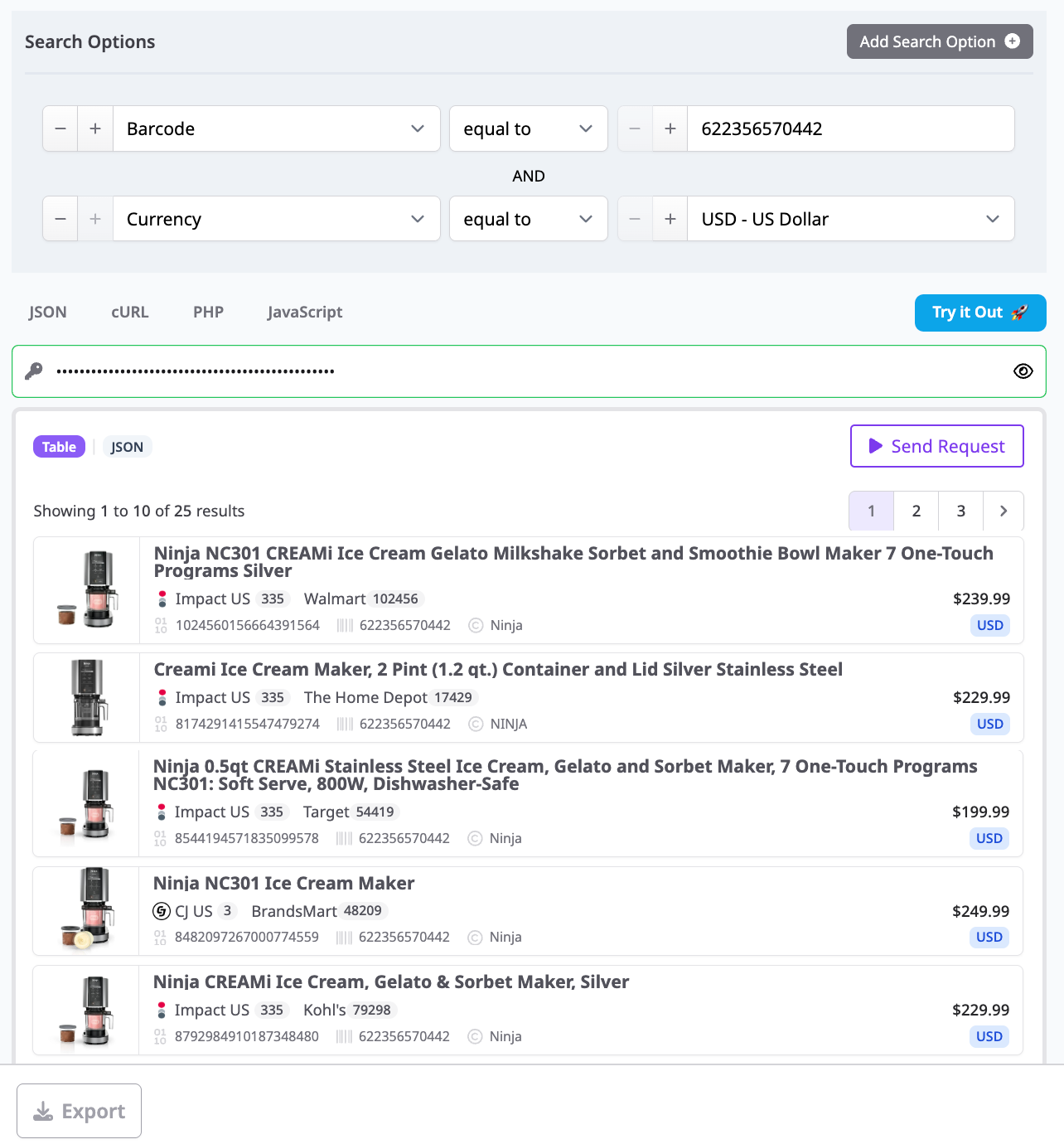The width and height of the screenshot is (1064, 1144).
Task: Click plus button on Currency row
Action: [95, 219]
